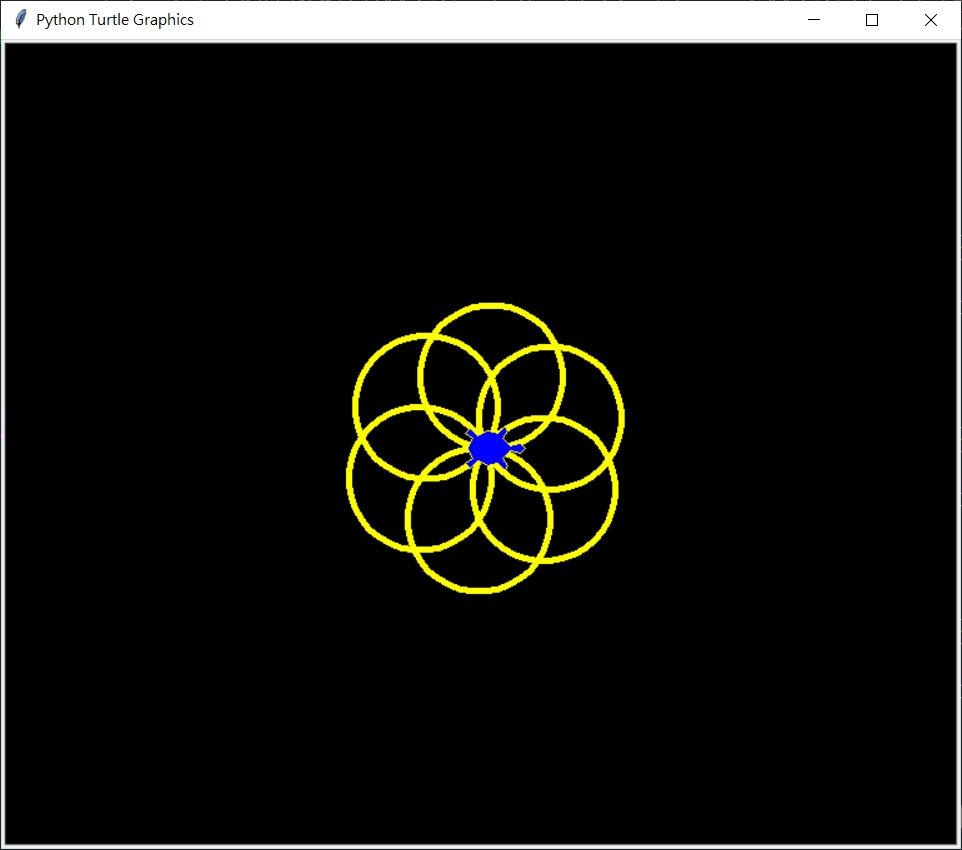Click the far left edge of the yellow flower
Image resolution: width=962 pixels, height=850 pixels.
tap(349, 478)
